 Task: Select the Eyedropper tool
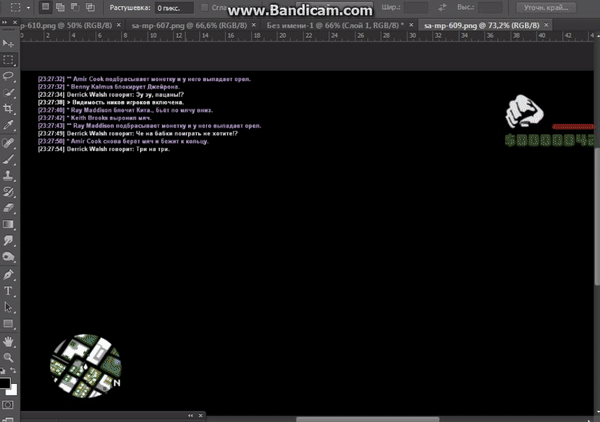pos(8,125)
